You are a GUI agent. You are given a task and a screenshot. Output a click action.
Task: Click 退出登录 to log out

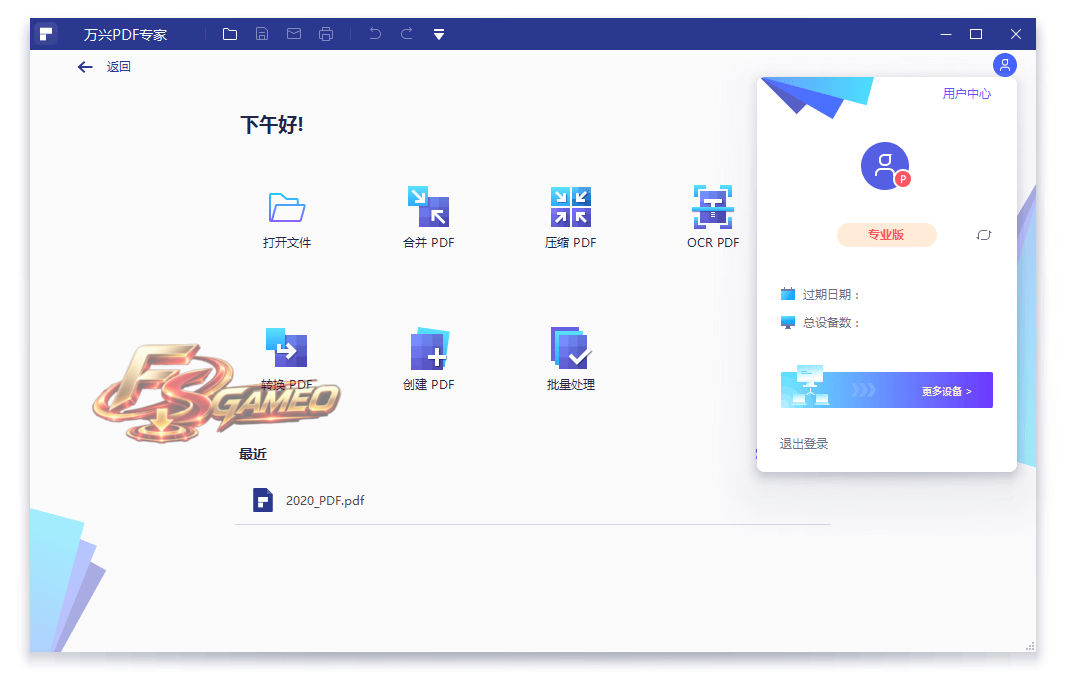pyautogui.click(x=804, y=444)
